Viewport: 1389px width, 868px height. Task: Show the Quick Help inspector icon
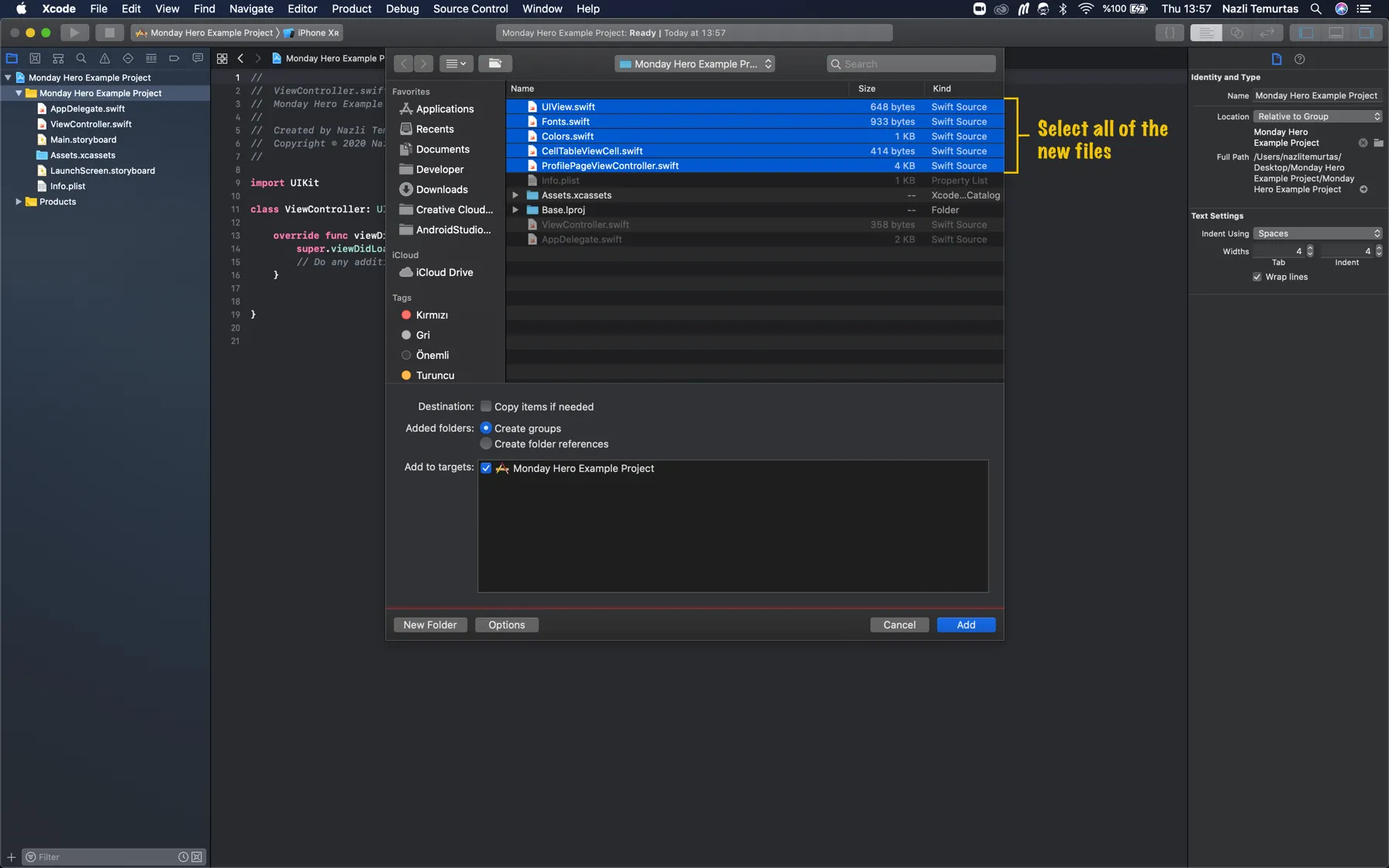[1300, 59]
